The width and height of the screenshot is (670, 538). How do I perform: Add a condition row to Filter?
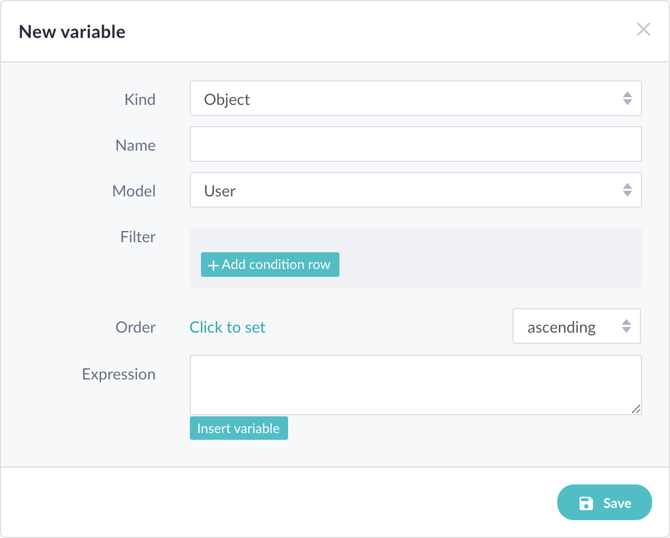(x=270, y=265)
